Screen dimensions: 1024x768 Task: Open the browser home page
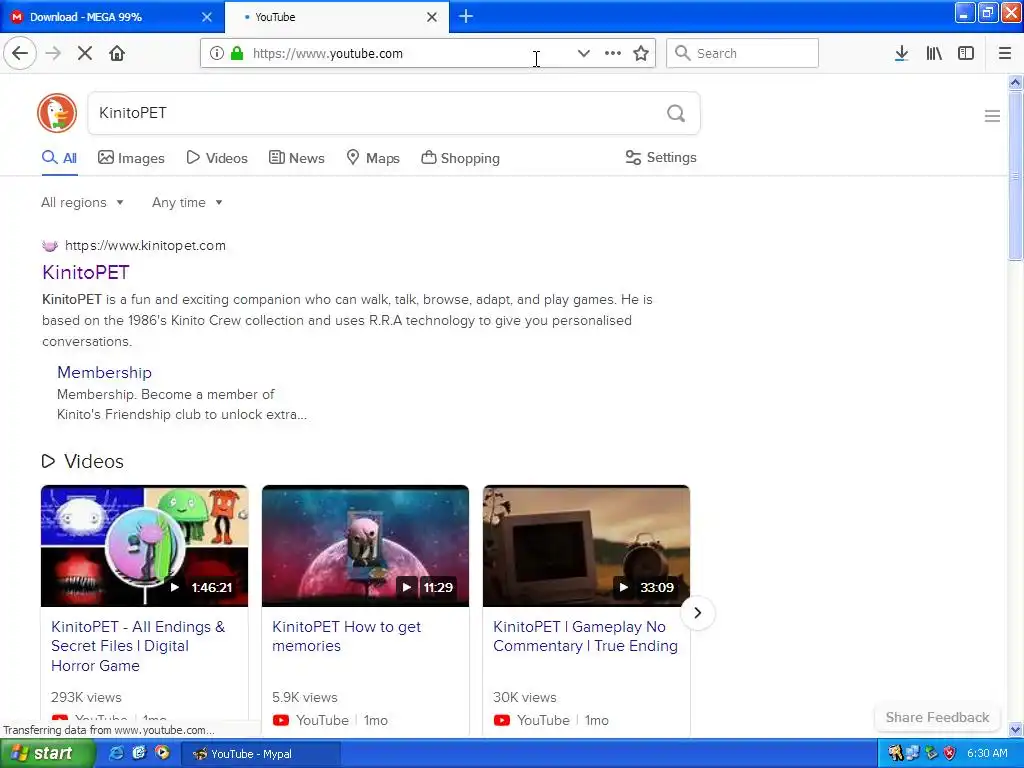(117, 54)
